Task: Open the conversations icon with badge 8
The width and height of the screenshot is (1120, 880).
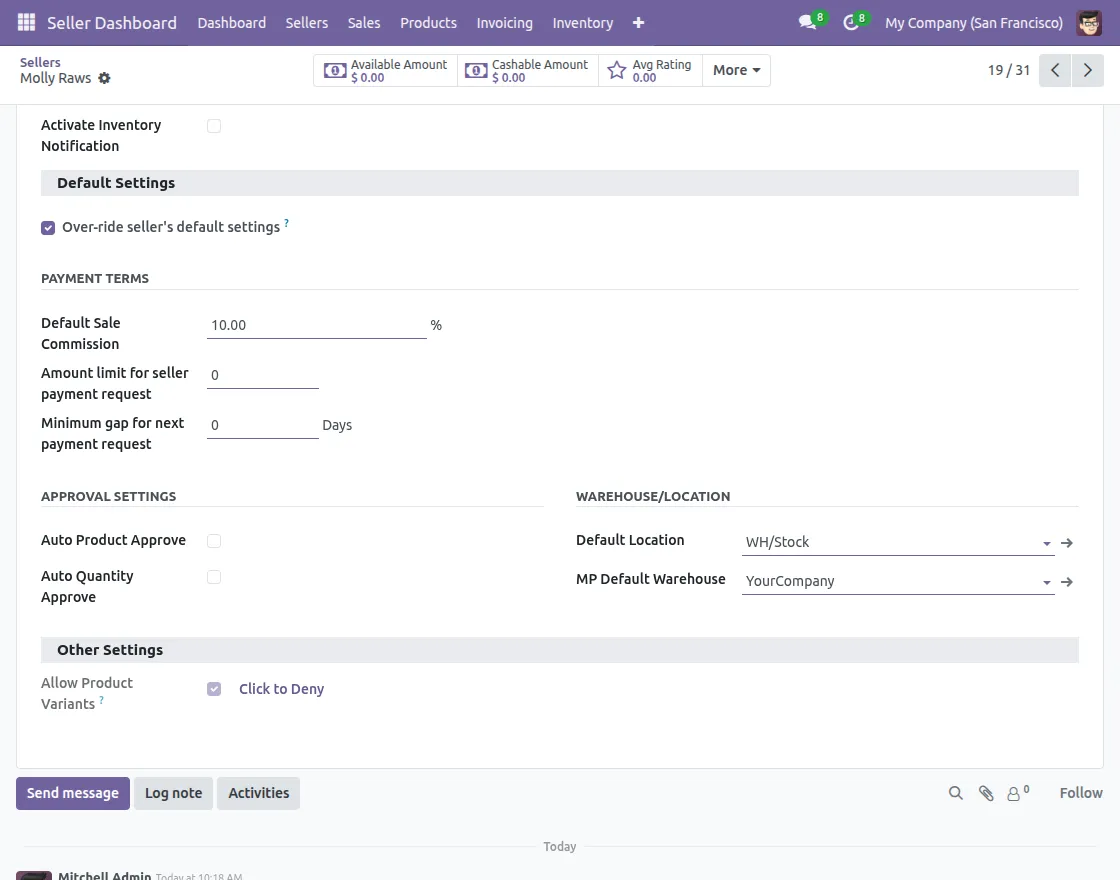Action: pos(806,22)
